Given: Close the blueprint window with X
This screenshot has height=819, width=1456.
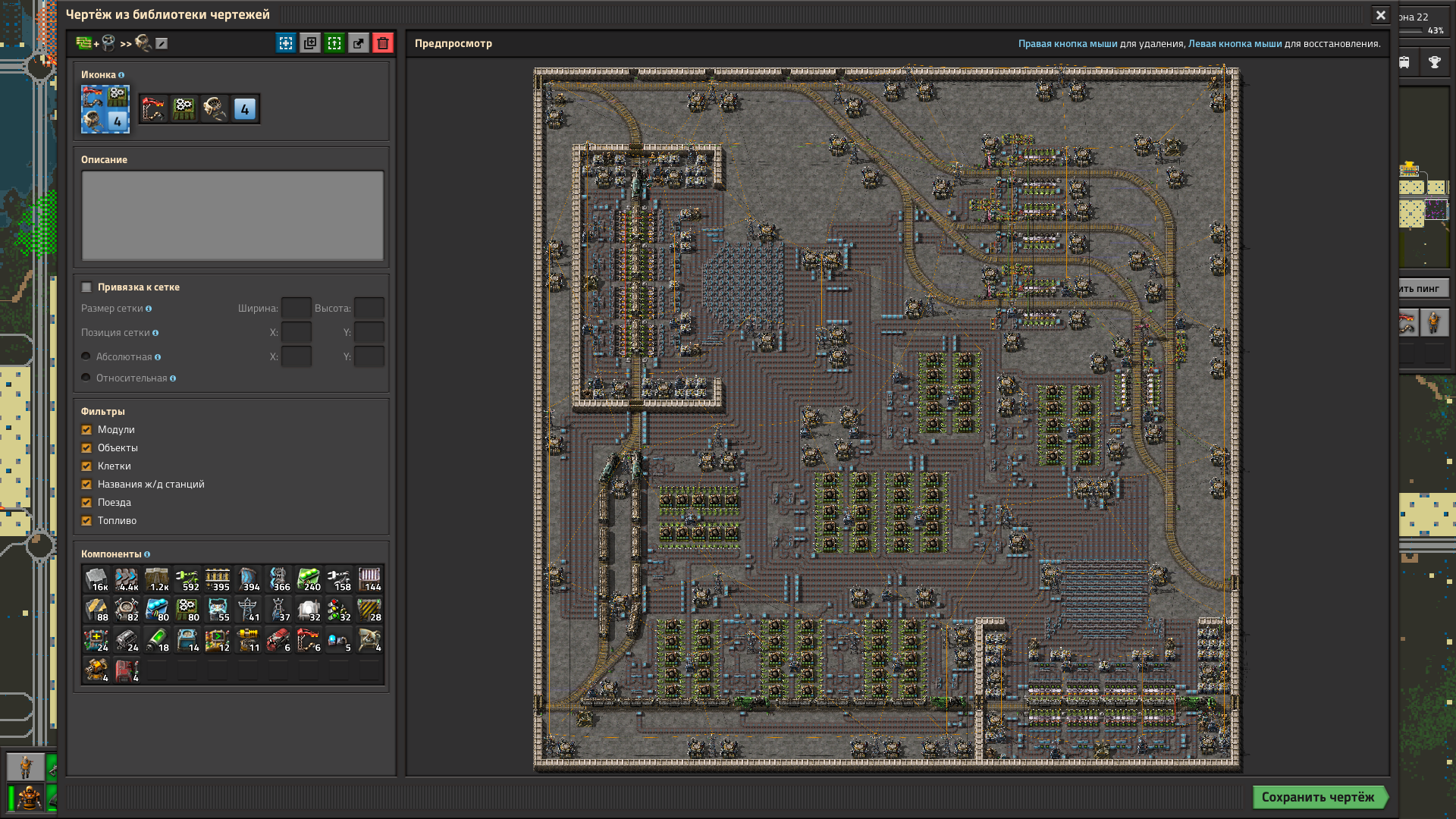Looking at the screenshot, I should pos(1381,15).
